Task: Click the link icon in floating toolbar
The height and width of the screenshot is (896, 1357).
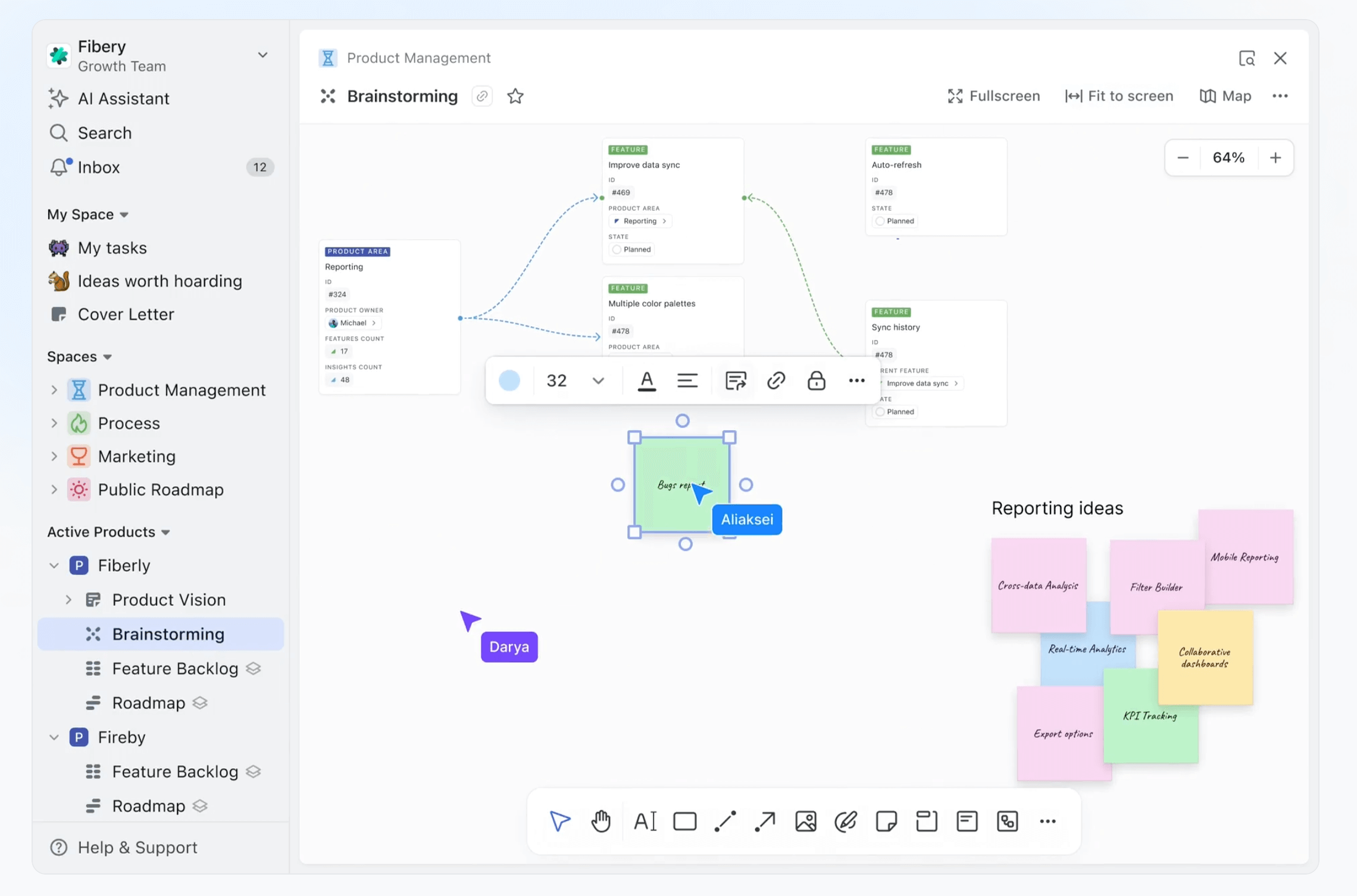Action: [776, 380]
